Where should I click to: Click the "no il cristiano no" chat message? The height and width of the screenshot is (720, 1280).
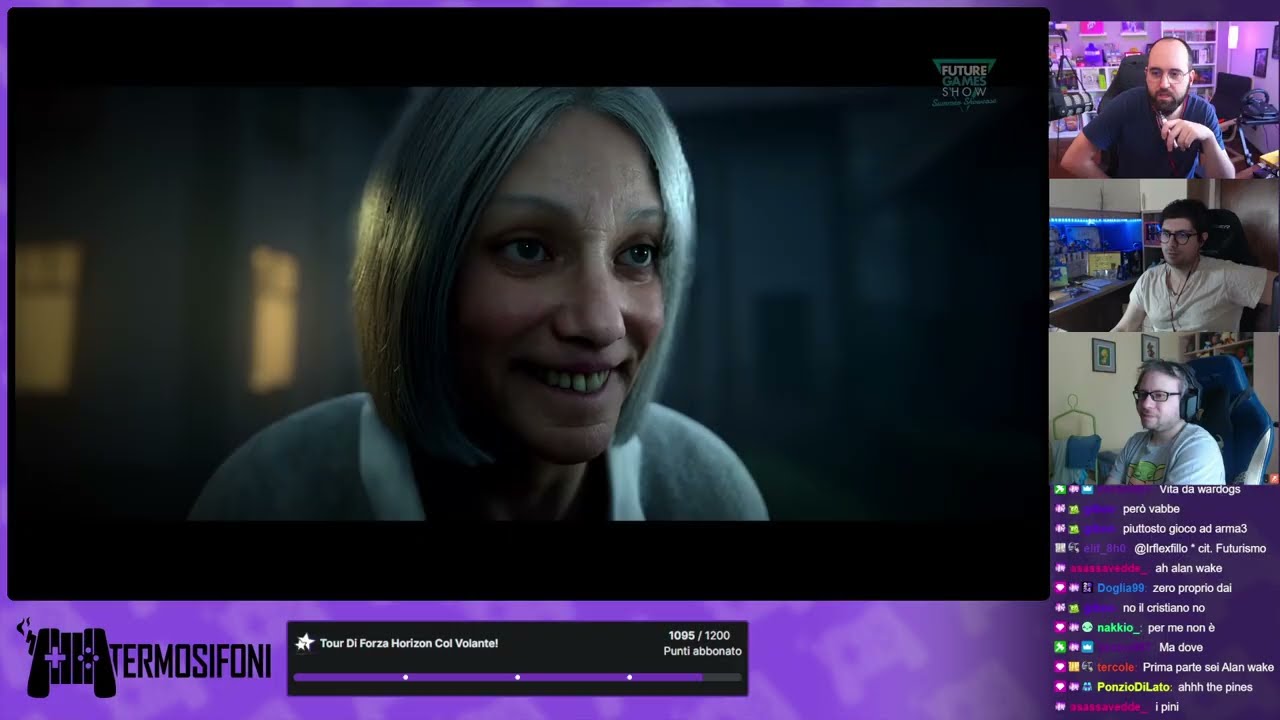point(1164,608)
